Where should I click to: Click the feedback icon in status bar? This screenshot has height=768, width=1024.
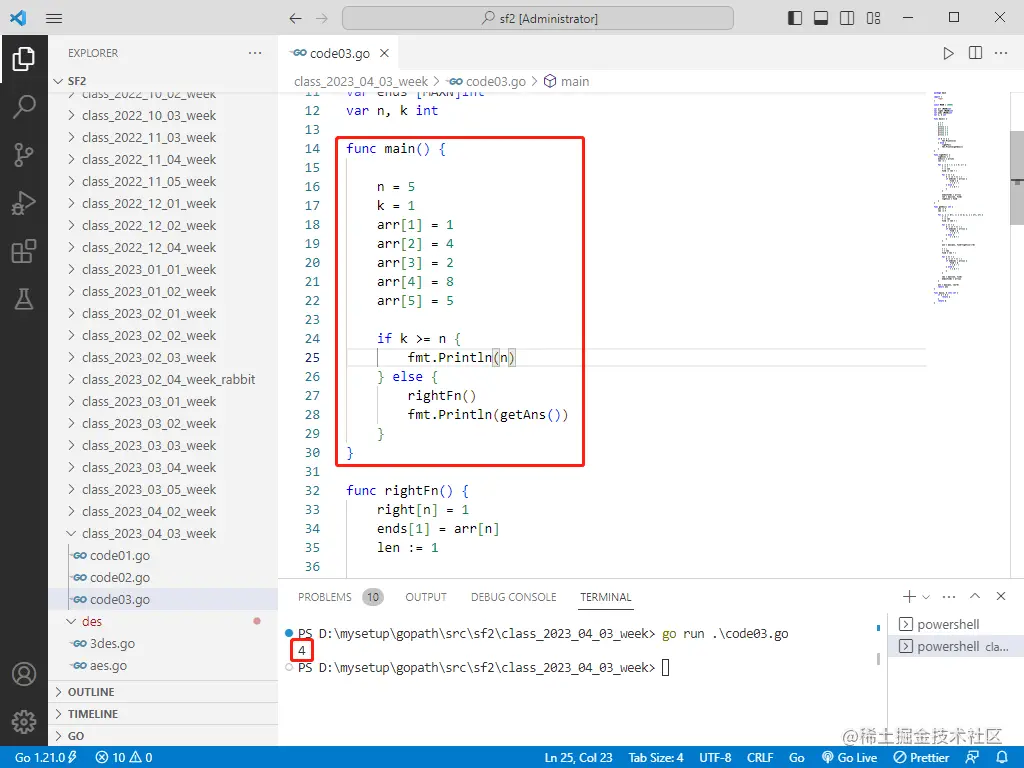972,758
